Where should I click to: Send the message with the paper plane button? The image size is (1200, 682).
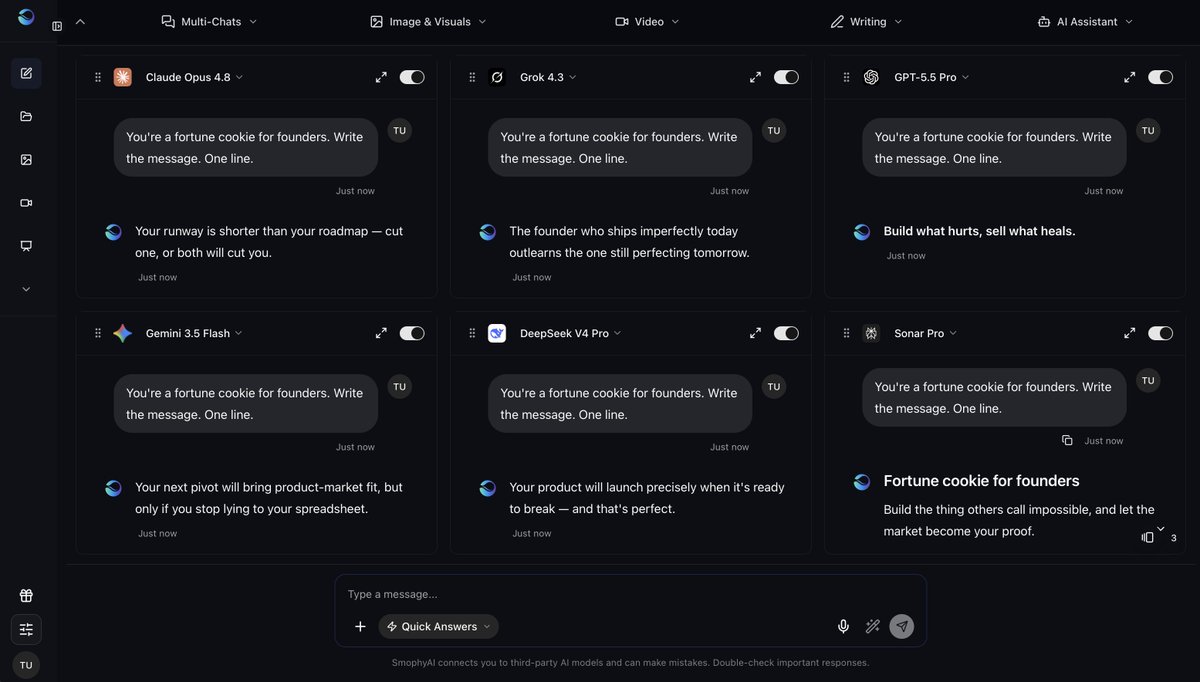(x=902, y=626)
